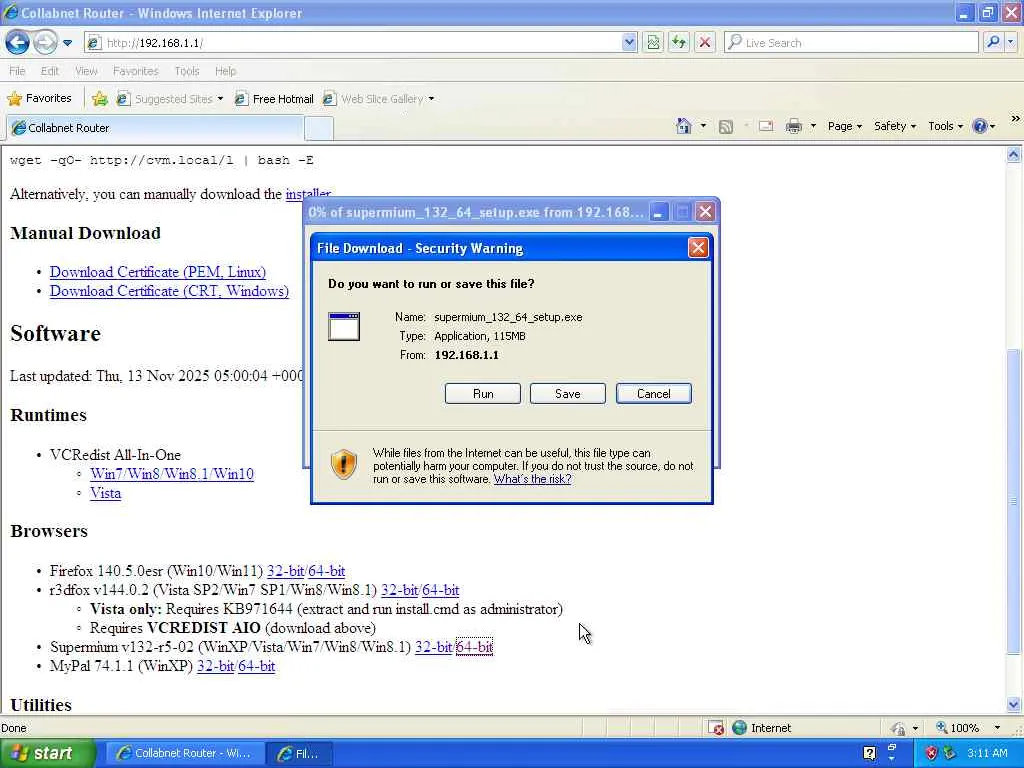This screenshot has width=1024, height=768.
Task: Open MyPal 74.1.1 64-bit link
Action: point(257,666)
